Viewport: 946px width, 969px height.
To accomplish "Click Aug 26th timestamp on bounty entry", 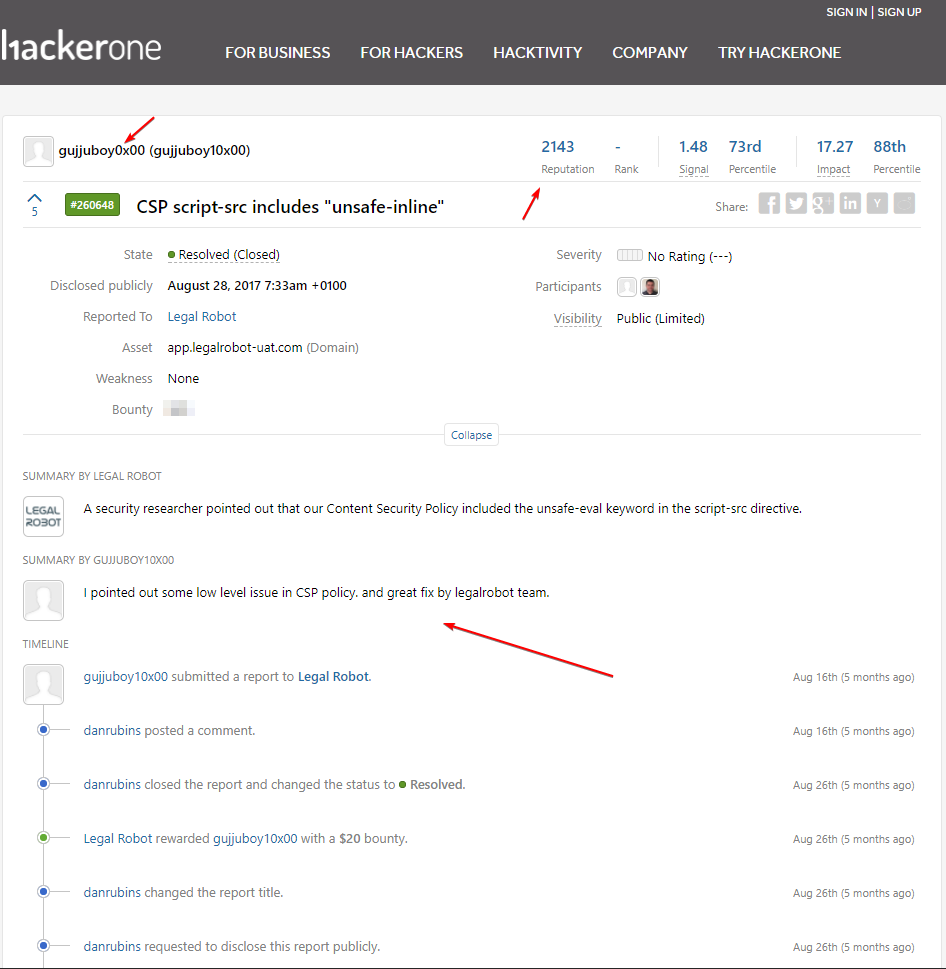I will coord(853,839).
